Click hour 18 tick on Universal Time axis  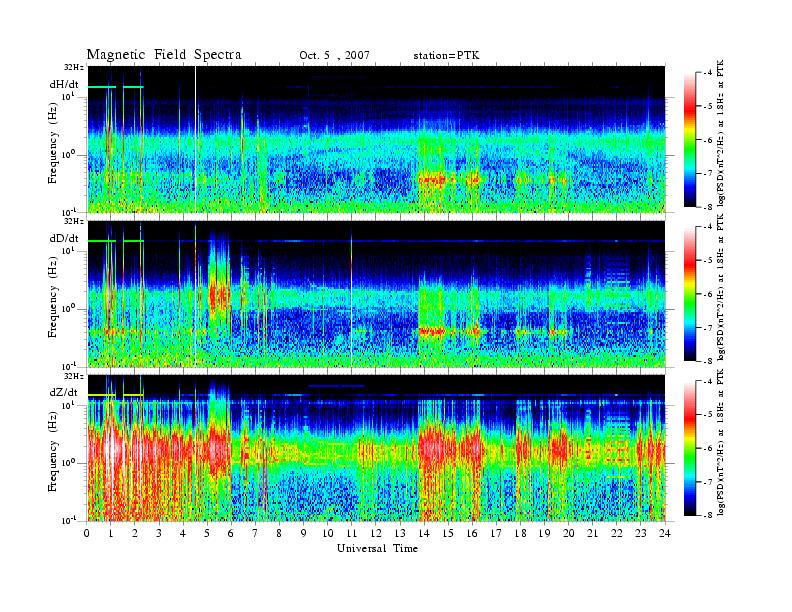coord(520,533)
